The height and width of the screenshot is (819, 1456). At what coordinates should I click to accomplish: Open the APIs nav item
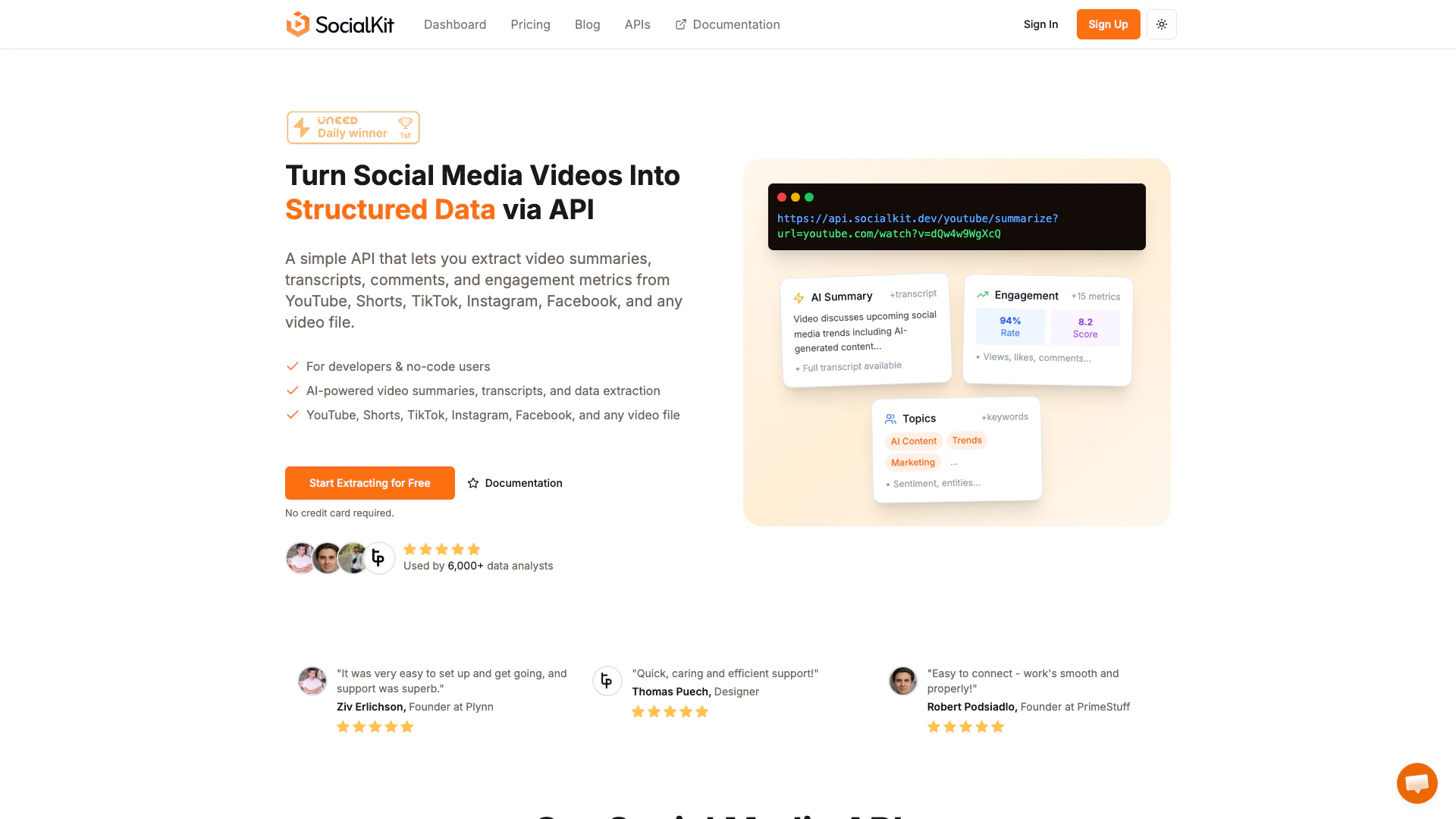[x=638, y=24]
